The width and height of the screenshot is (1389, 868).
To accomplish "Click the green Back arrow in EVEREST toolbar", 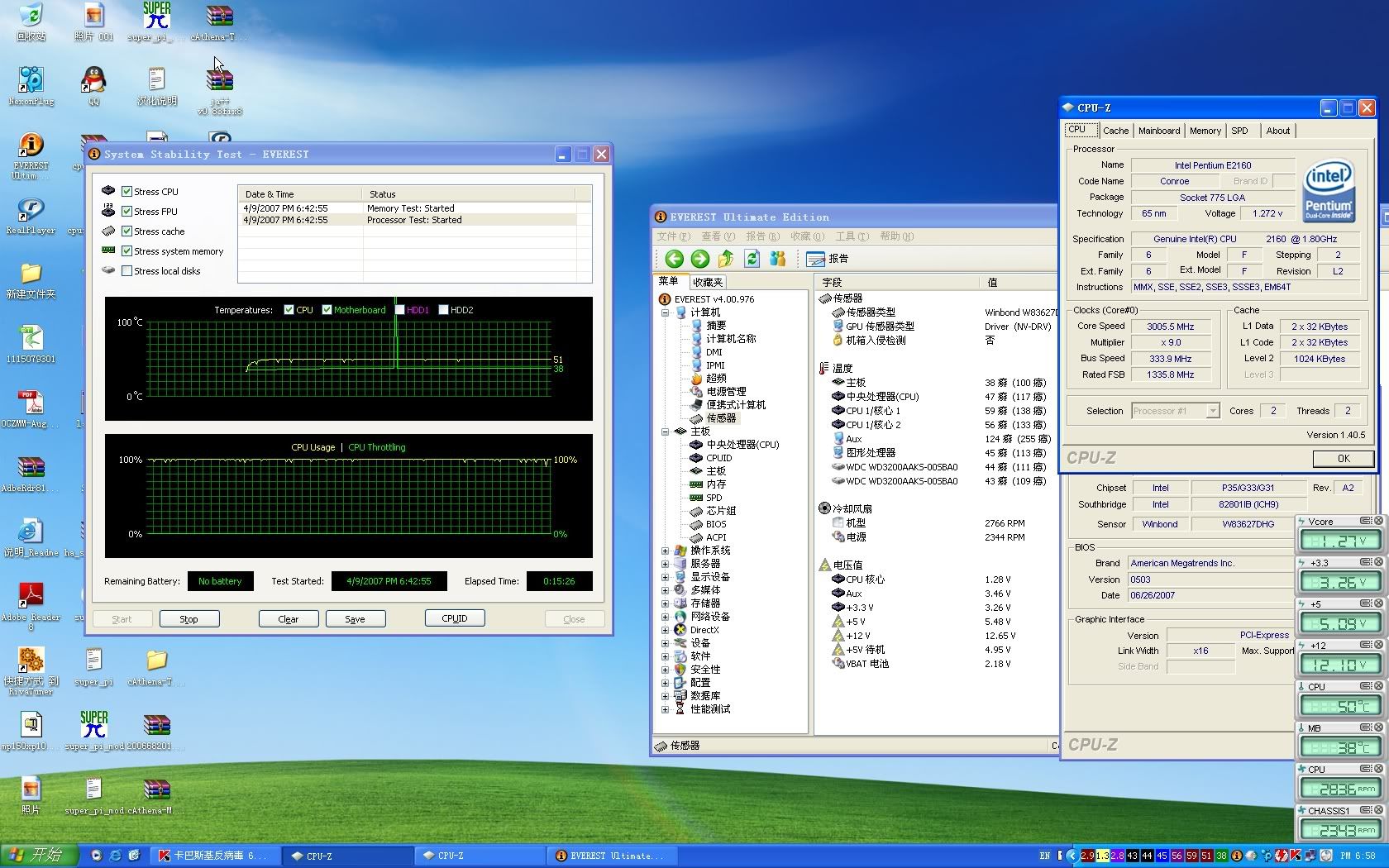I will tap(674, 259).
